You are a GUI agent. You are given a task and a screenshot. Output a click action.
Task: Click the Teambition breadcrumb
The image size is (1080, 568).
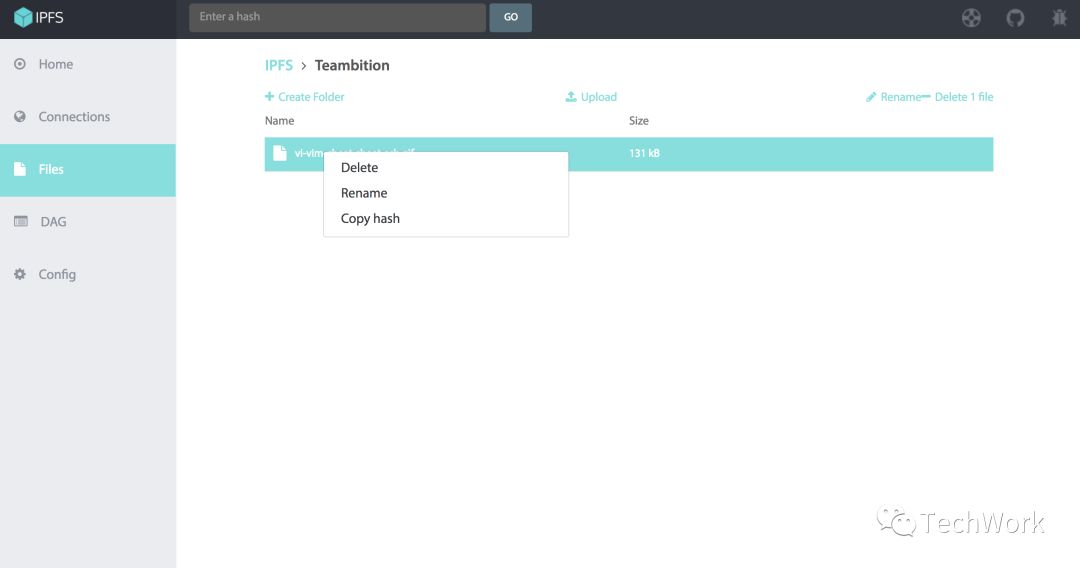tap(352, 65)
